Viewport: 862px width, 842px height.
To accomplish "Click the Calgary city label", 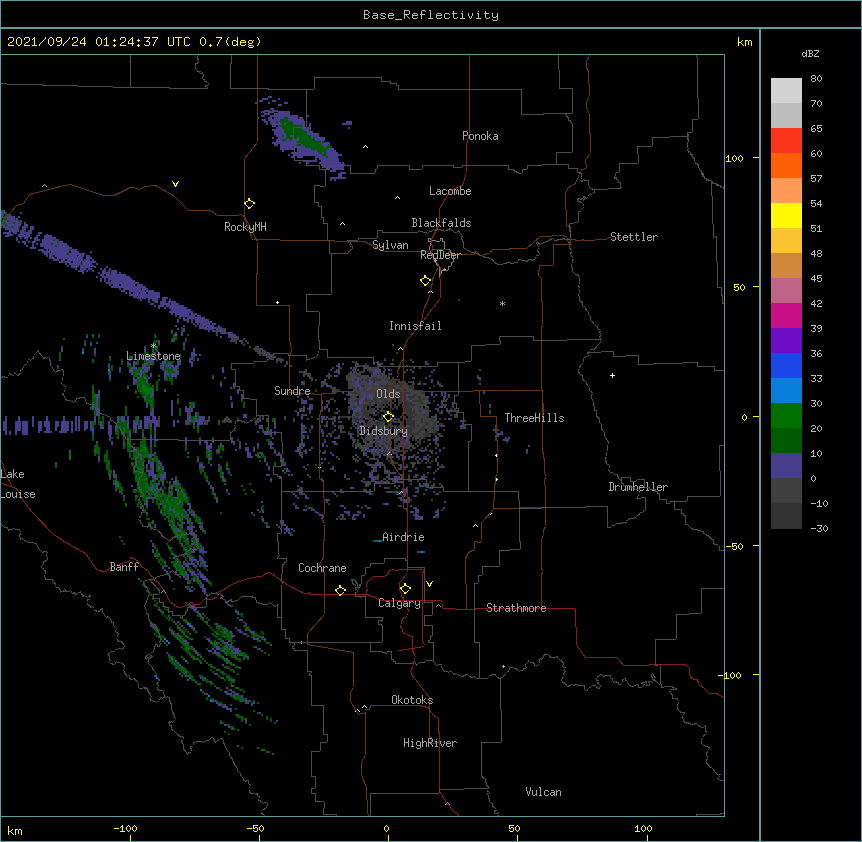I will [x=400, y=603].
